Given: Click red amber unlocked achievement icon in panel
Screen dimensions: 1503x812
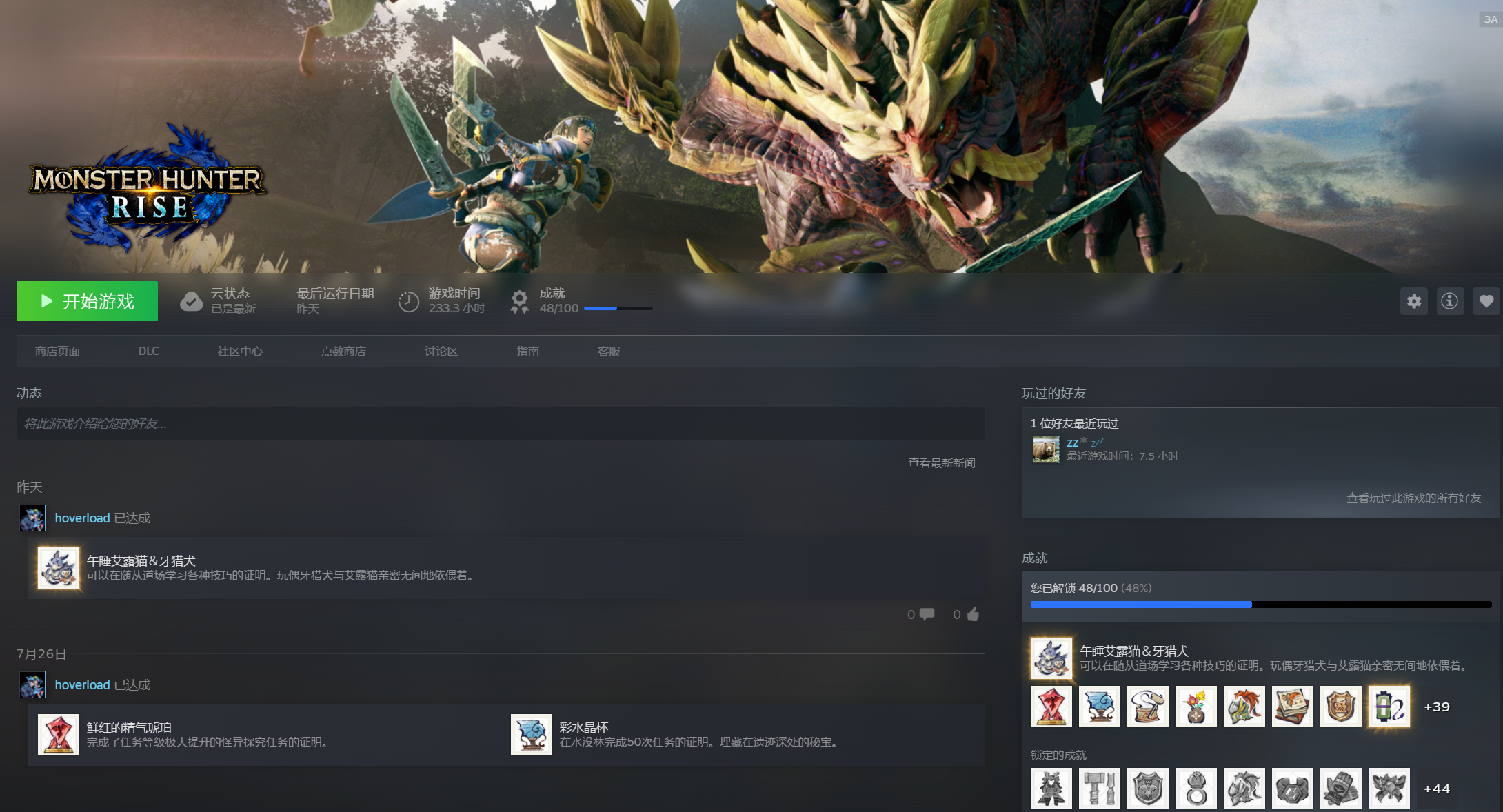Looking at the screenshot, I should pos(1051,707).
